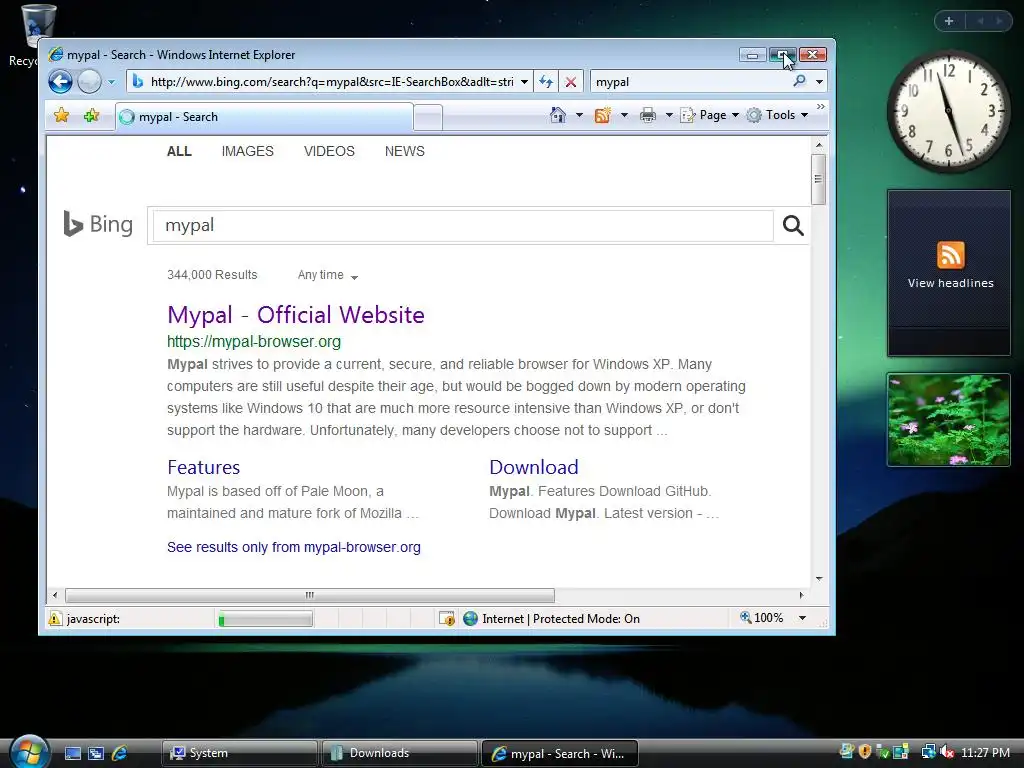The width and height of the screenshot is (1024, 768).
Task: Click the IE search box containing mypal
Action: [691, 82]
